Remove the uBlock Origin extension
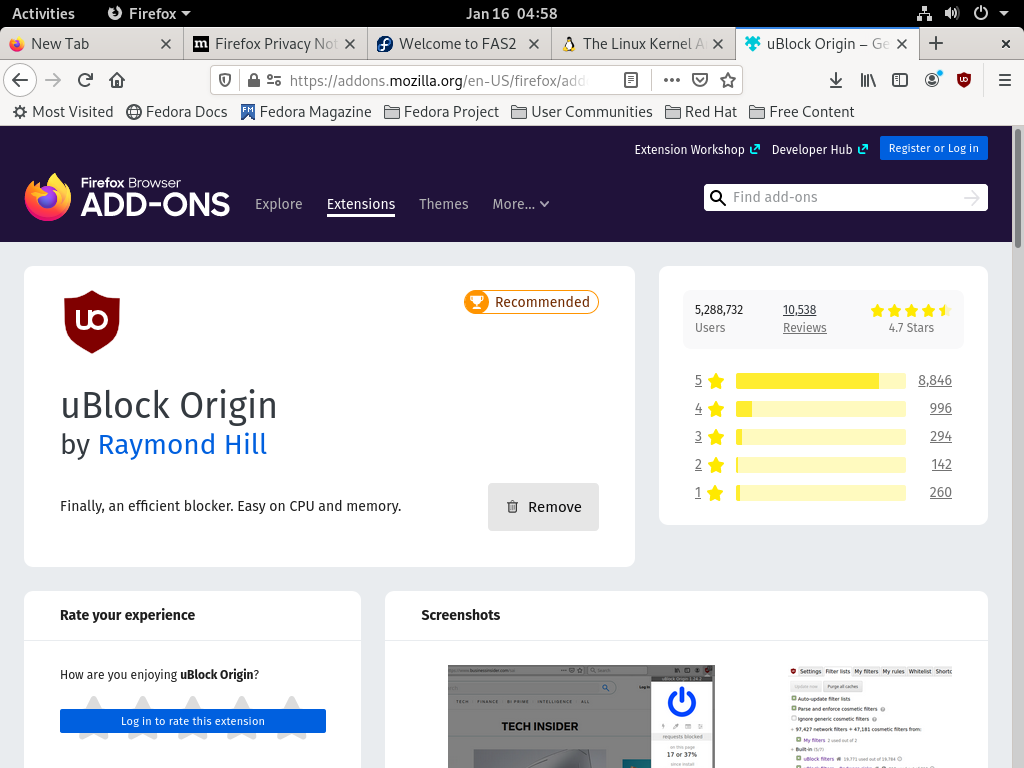The height and width of the screenshot is (768, 1024). point(543,507)
